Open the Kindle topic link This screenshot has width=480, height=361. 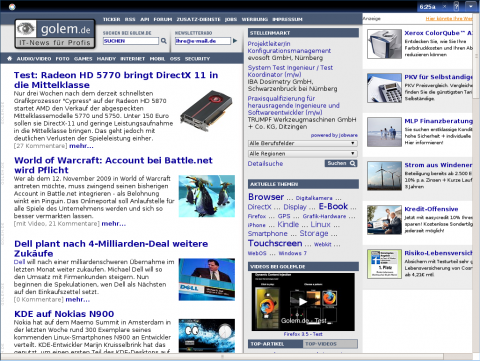(288, 225)
